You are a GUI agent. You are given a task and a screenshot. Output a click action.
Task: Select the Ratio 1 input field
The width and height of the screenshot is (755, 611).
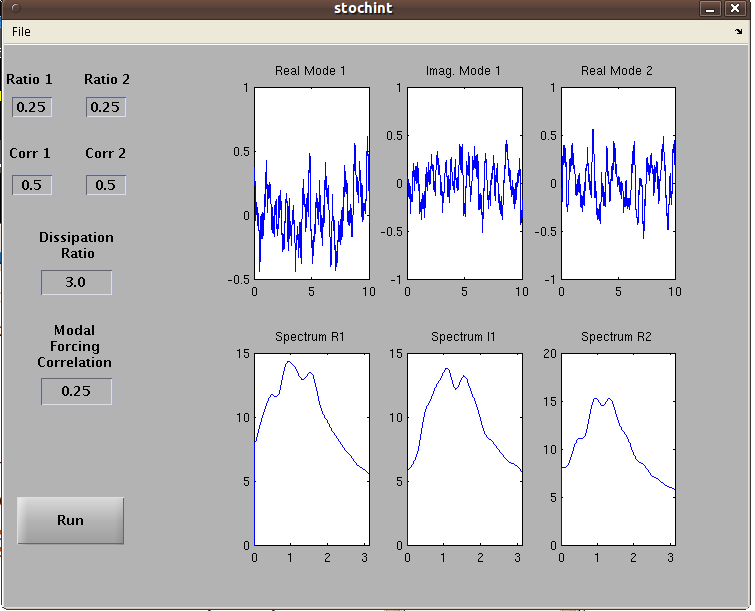(32, 107)
